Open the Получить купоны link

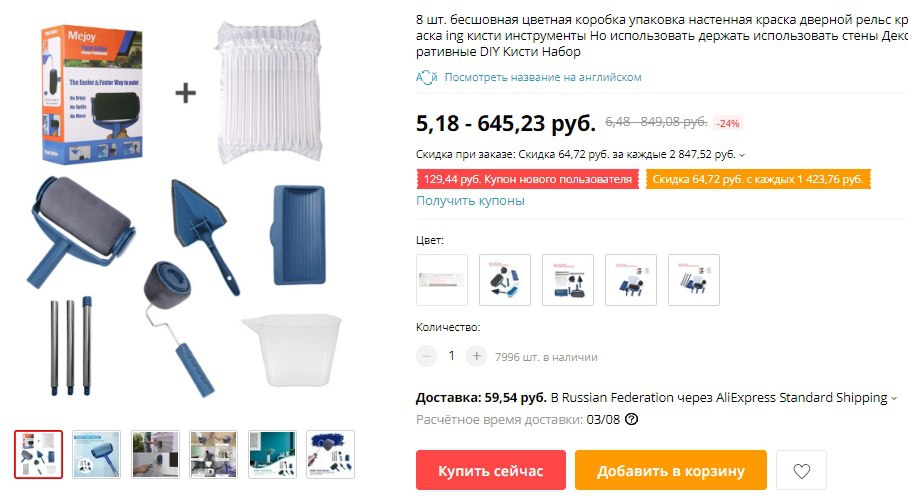[470, 200]
